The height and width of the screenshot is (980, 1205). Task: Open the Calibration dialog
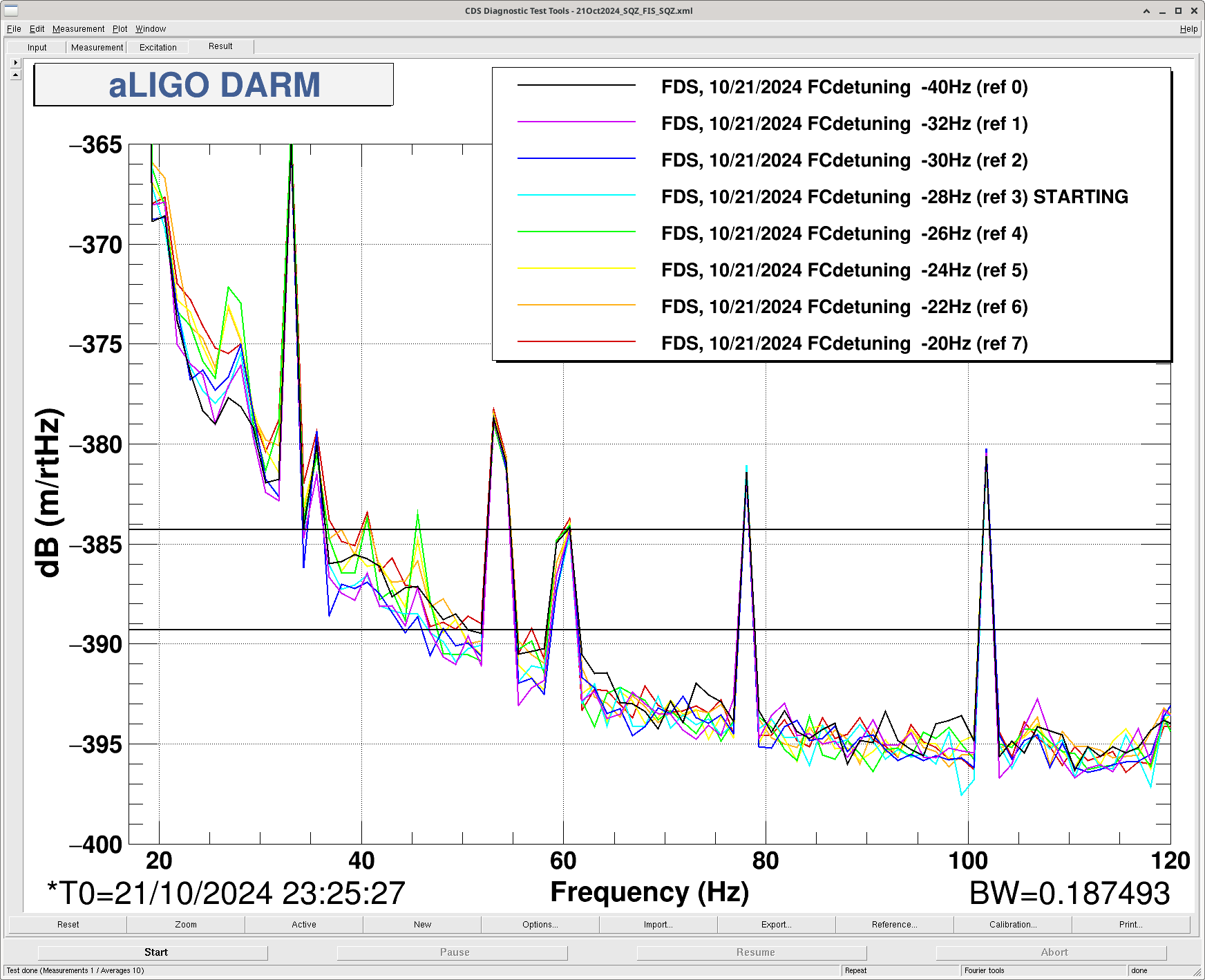click(x=1013, y=925)
